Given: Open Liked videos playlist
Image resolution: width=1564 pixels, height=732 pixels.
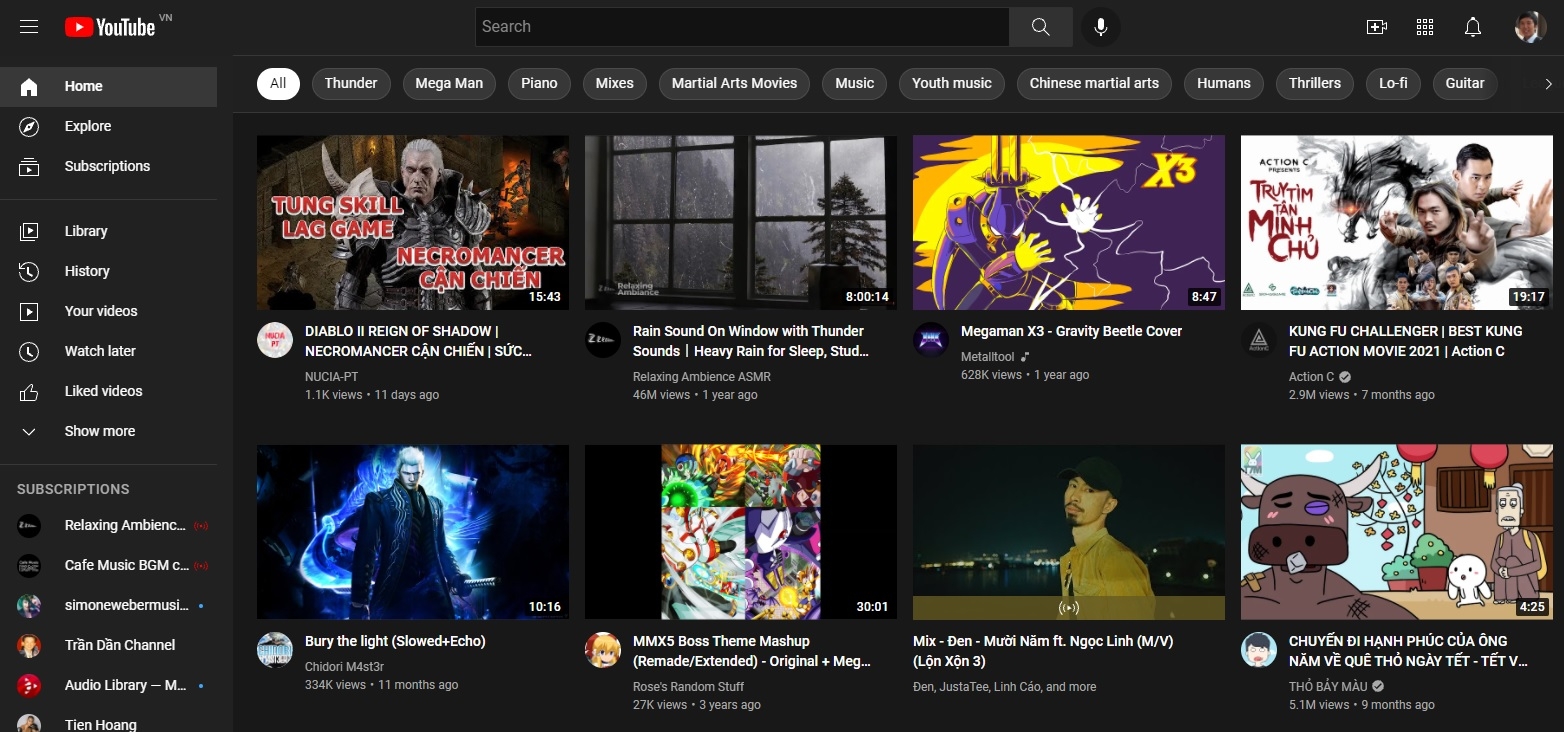Looking at the screenshot, I should [x=108, y=391].
